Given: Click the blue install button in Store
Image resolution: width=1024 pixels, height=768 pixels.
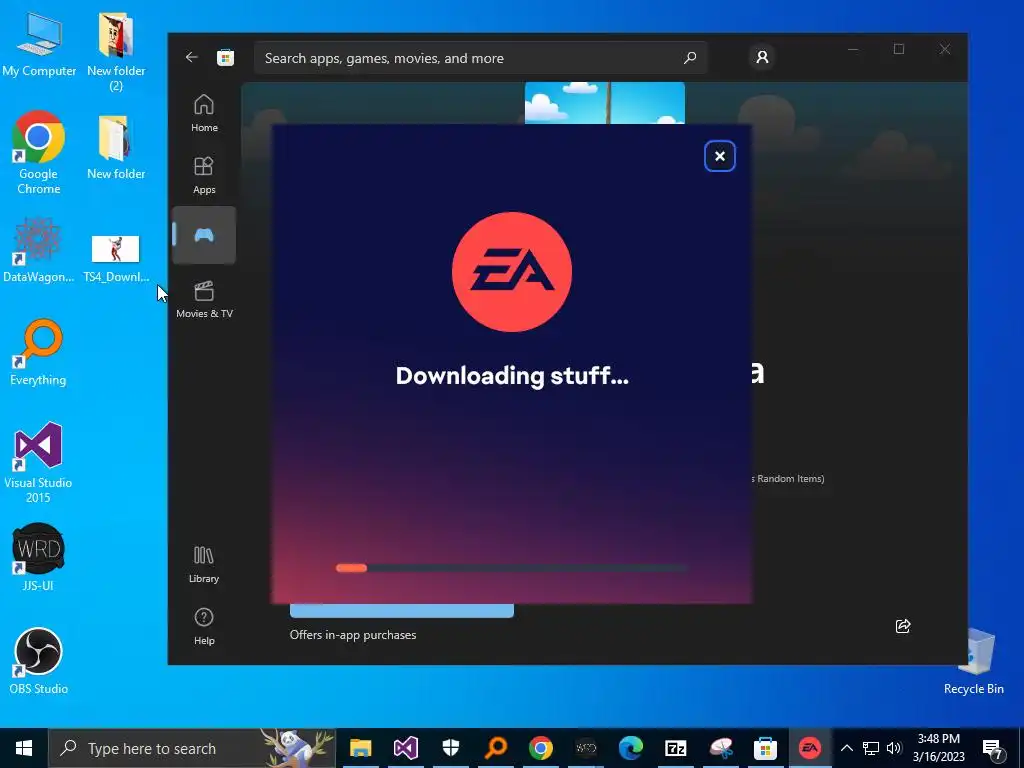Looking at the screenshot, I should pos(402,611).
